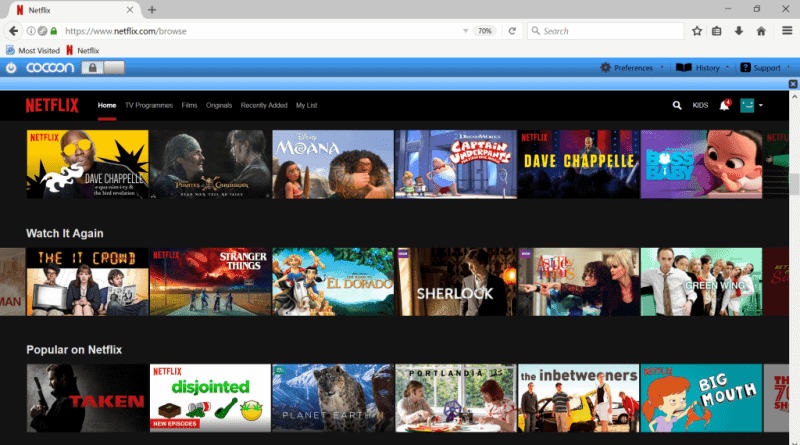Open the Taken thumbnail

pos(88,398)
